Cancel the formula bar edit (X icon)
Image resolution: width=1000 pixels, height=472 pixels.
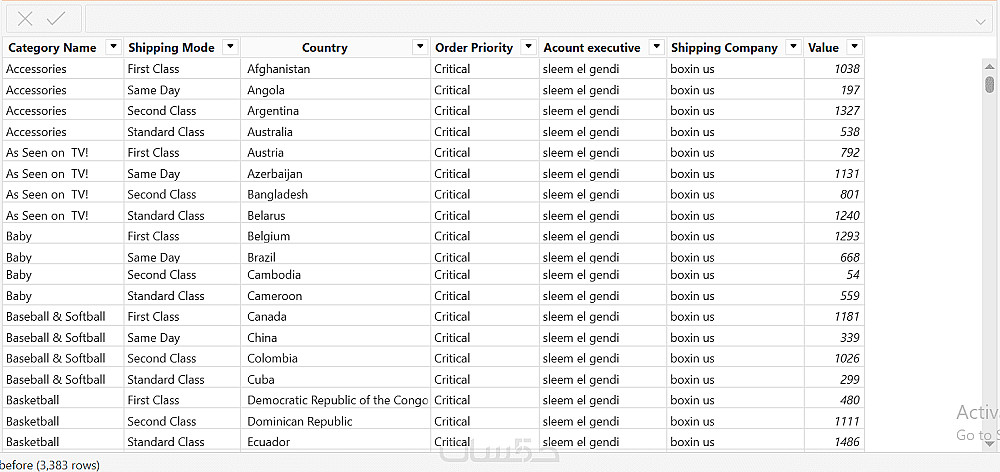pos(25,19)
